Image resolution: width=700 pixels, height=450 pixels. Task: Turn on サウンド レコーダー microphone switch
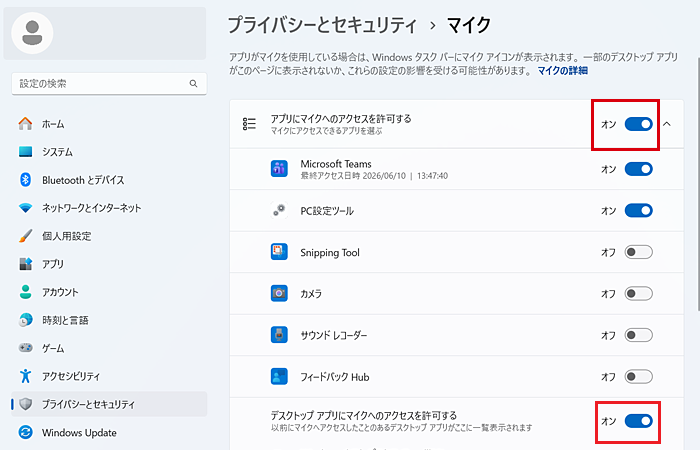tap(638, 335)
